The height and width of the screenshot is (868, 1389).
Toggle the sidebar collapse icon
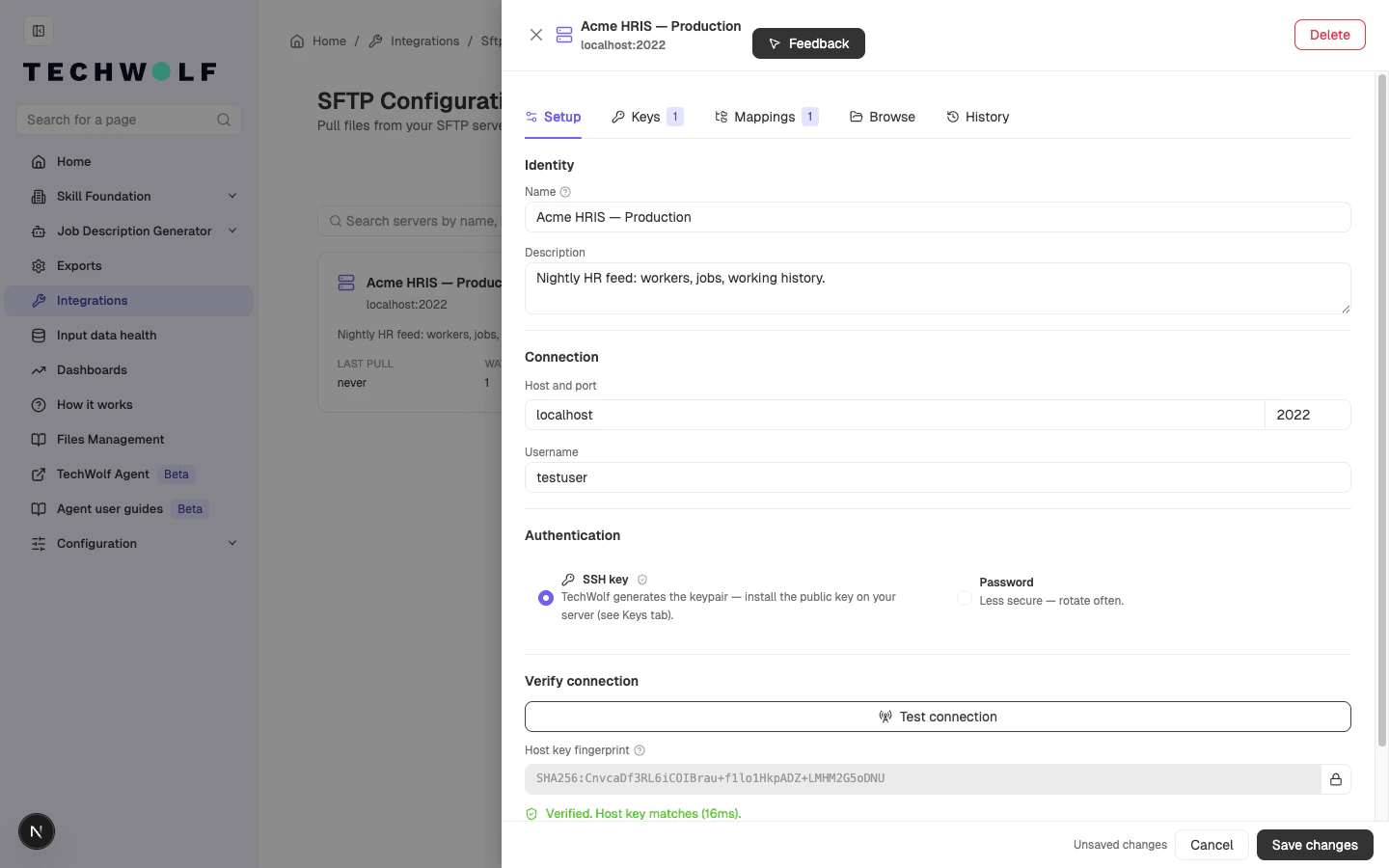39,31
